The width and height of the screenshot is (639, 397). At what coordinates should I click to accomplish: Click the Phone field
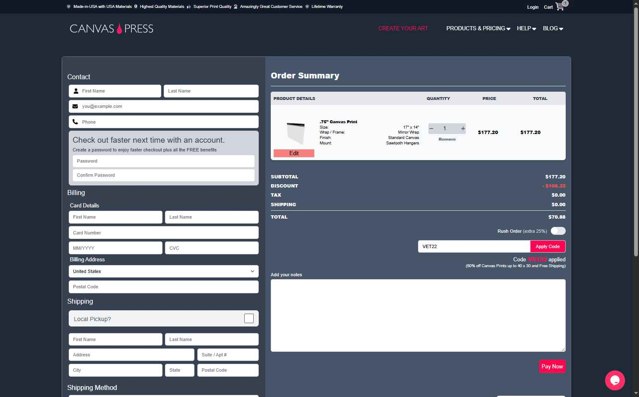(163, 122)
